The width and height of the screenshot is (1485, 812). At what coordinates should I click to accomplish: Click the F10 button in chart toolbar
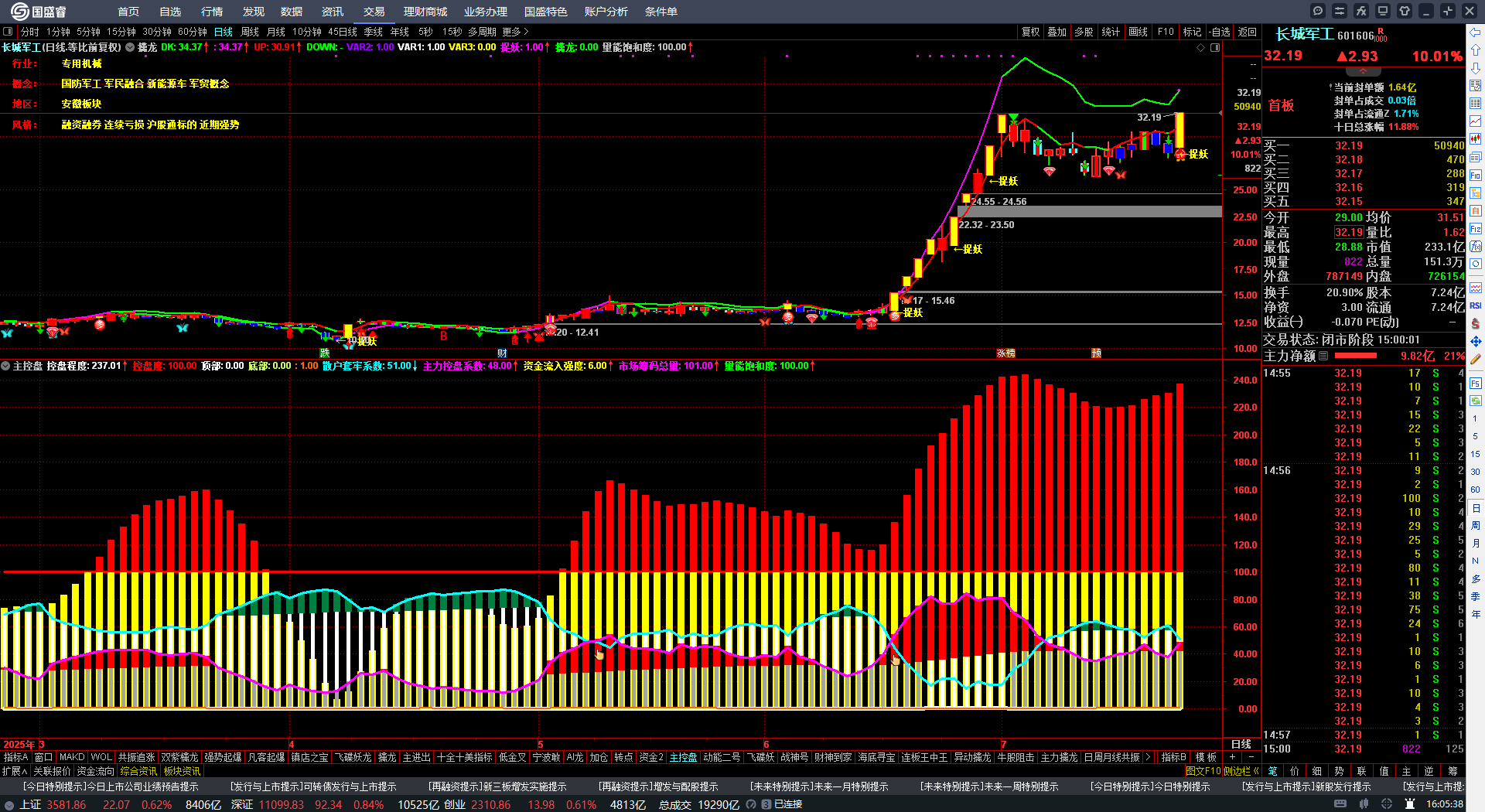[1166, 32]
